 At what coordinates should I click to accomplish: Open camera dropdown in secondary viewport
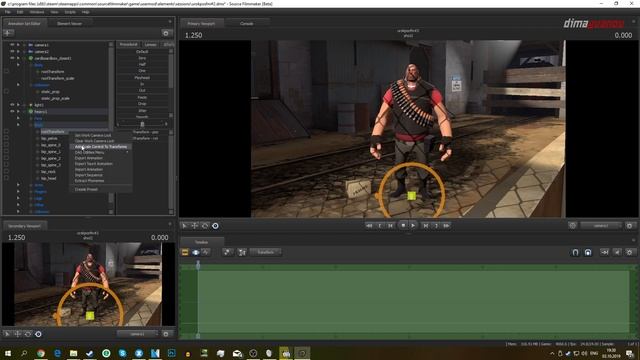click(x=137, y=334)
